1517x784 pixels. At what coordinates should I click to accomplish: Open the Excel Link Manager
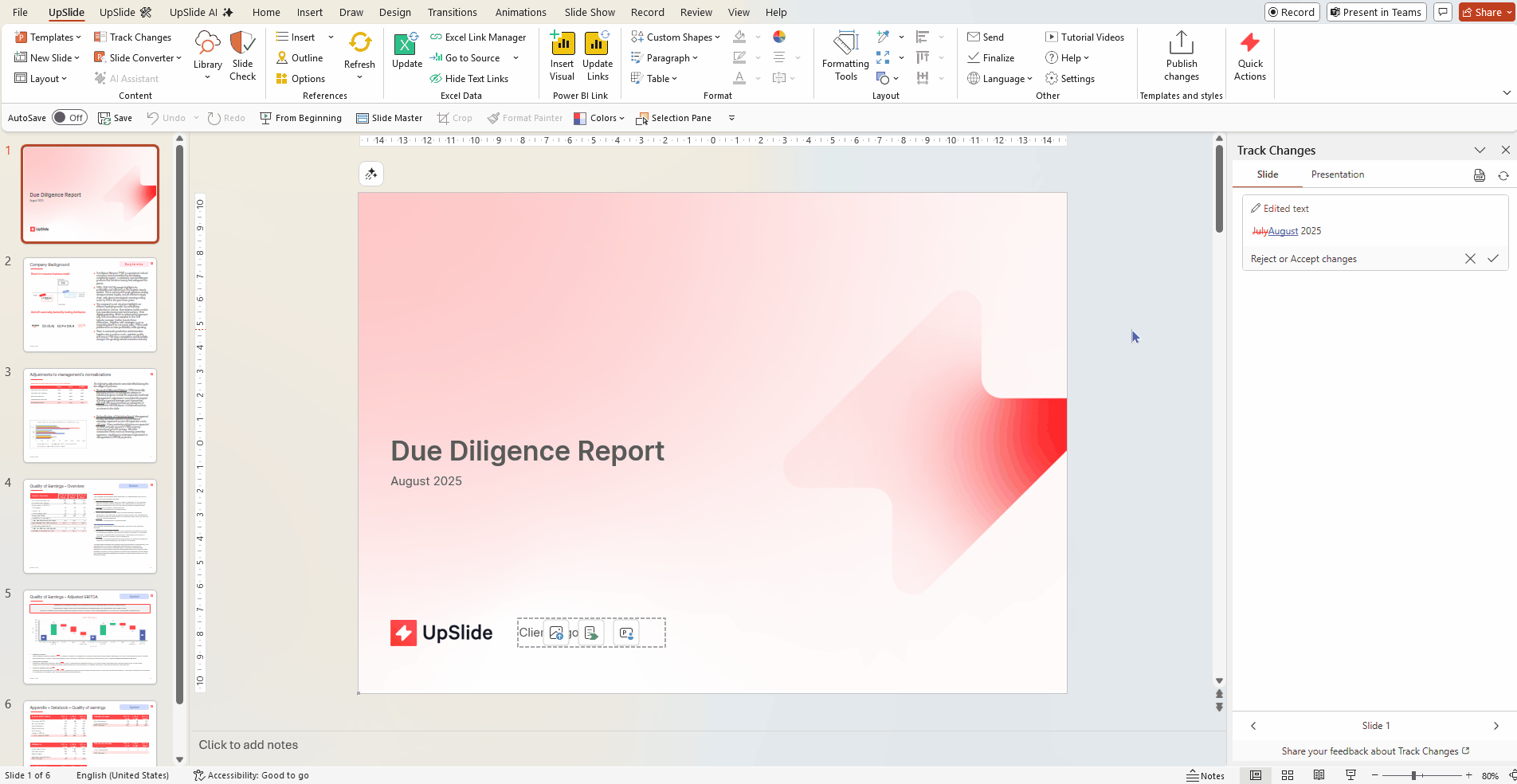[478, 37]
